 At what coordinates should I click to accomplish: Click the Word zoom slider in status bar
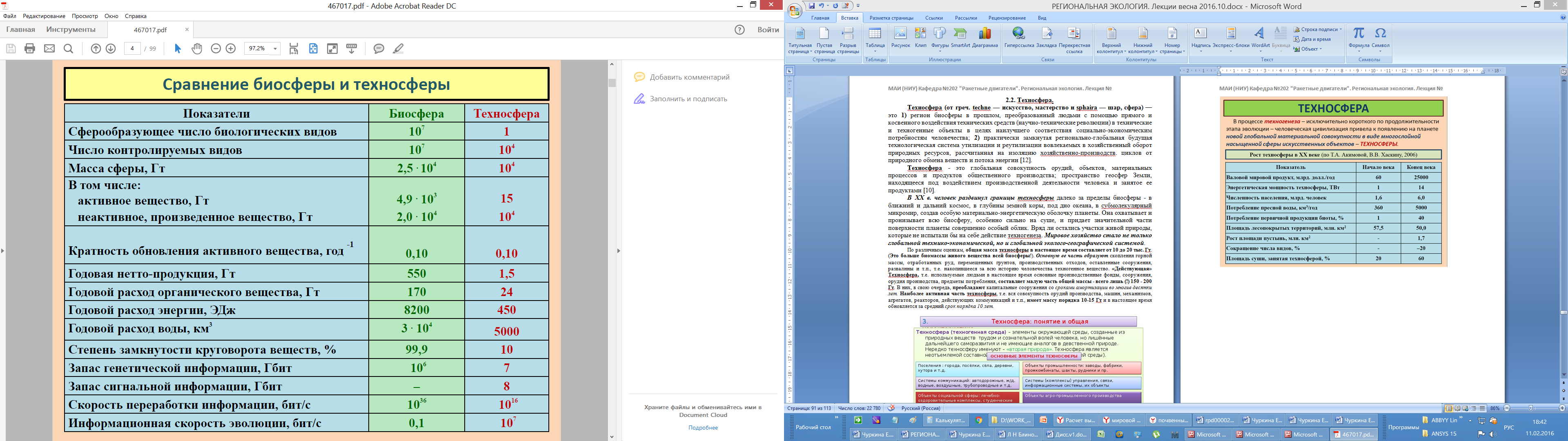click(x=1530, y=408)
